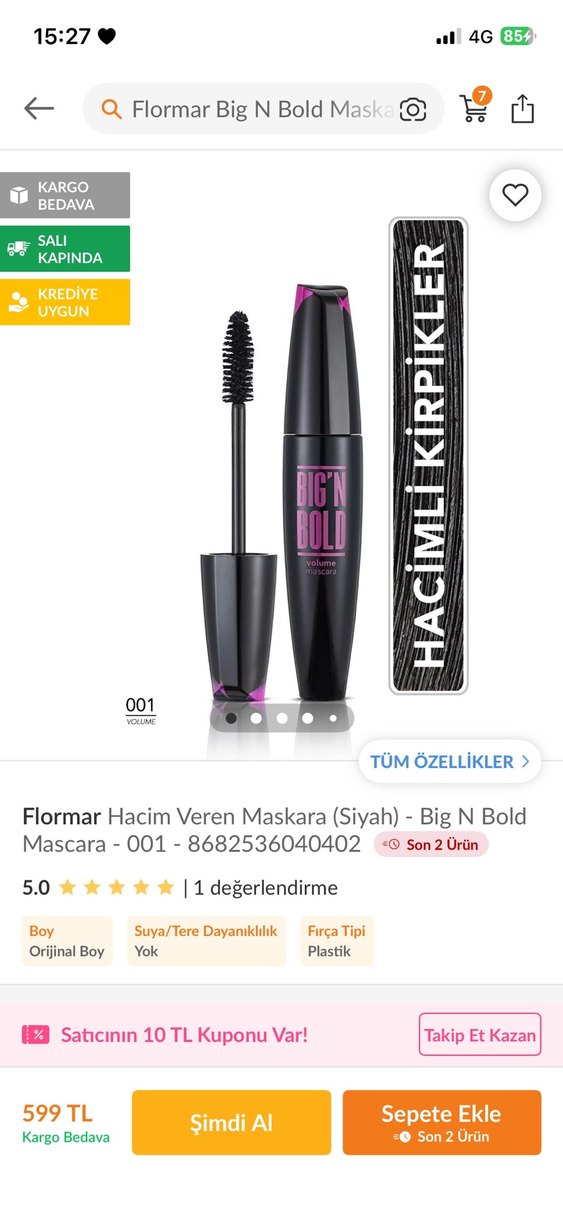Select the second image carousel dot
563x1219 pixels.
(x=257, y=717)
